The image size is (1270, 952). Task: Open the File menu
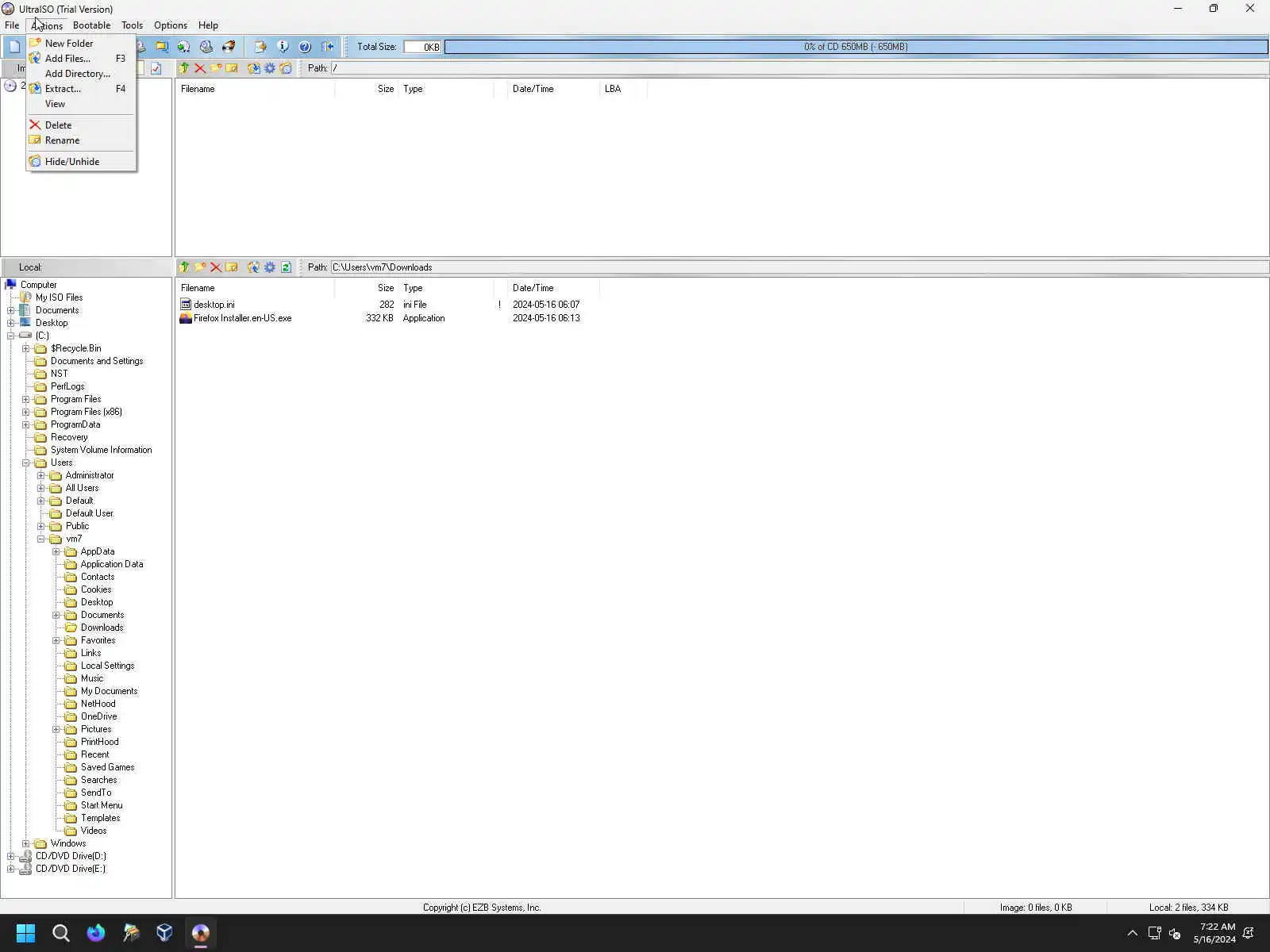12,25
